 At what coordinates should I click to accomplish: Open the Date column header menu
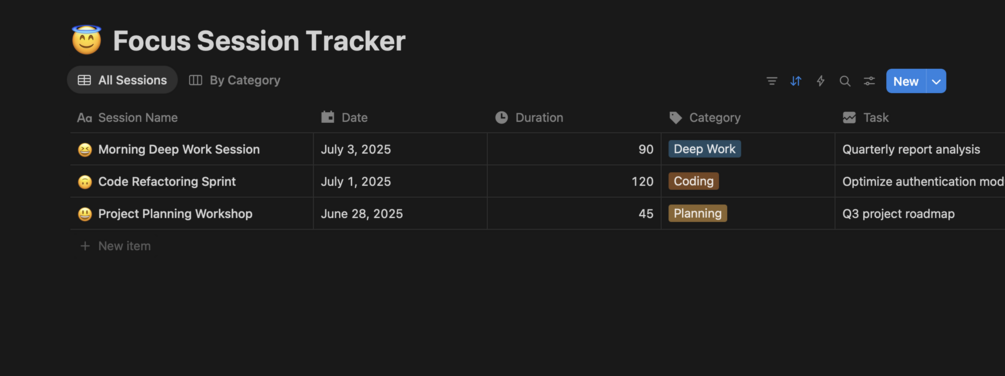click(x=400, y=118)
